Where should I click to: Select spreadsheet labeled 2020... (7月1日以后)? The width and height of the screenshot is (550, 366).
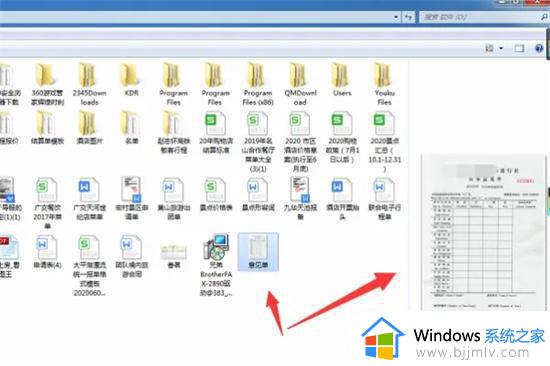[x=342, y=137]
